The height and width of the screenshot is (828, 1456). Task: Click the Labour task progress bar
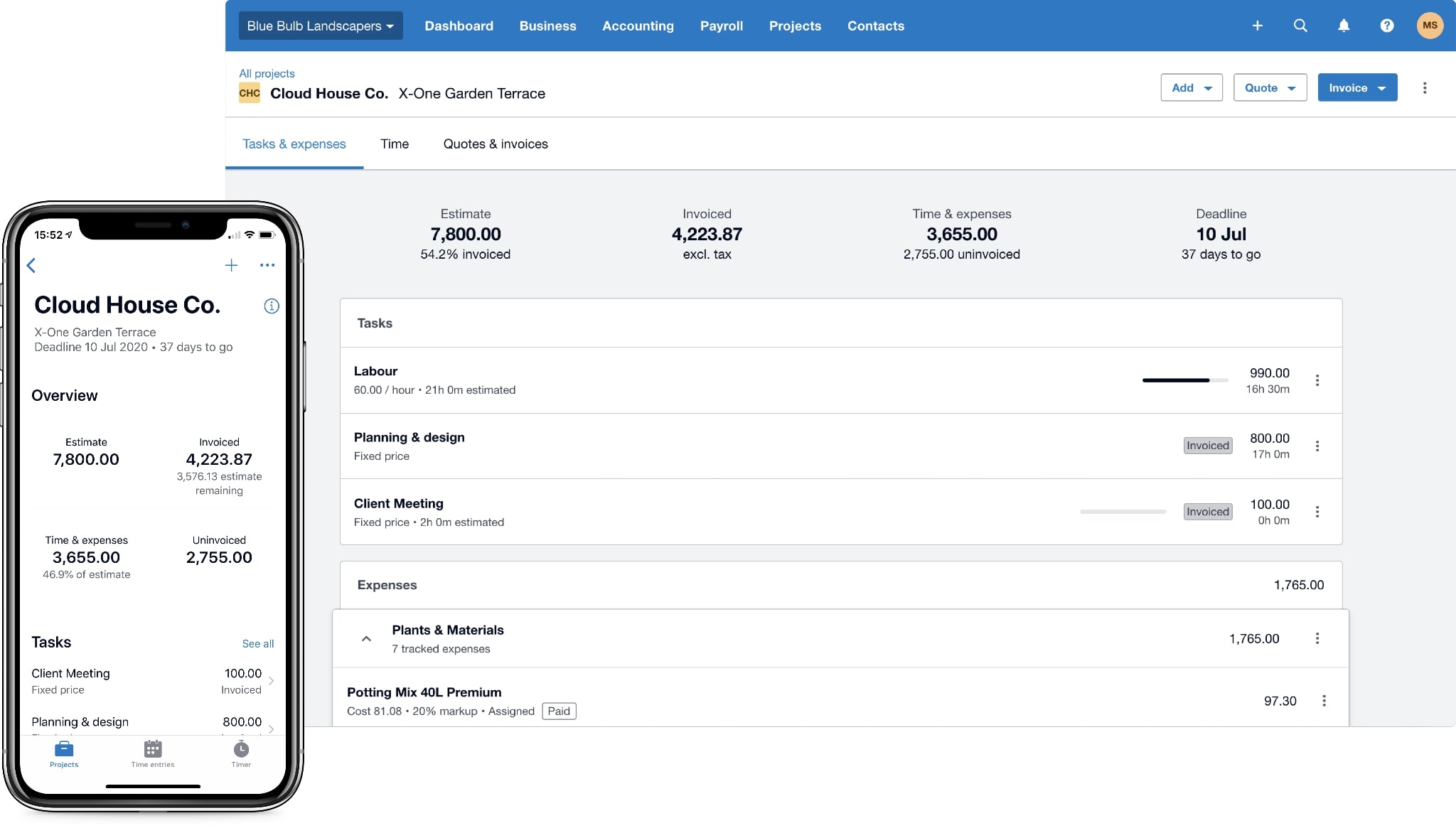(1183, 380)
